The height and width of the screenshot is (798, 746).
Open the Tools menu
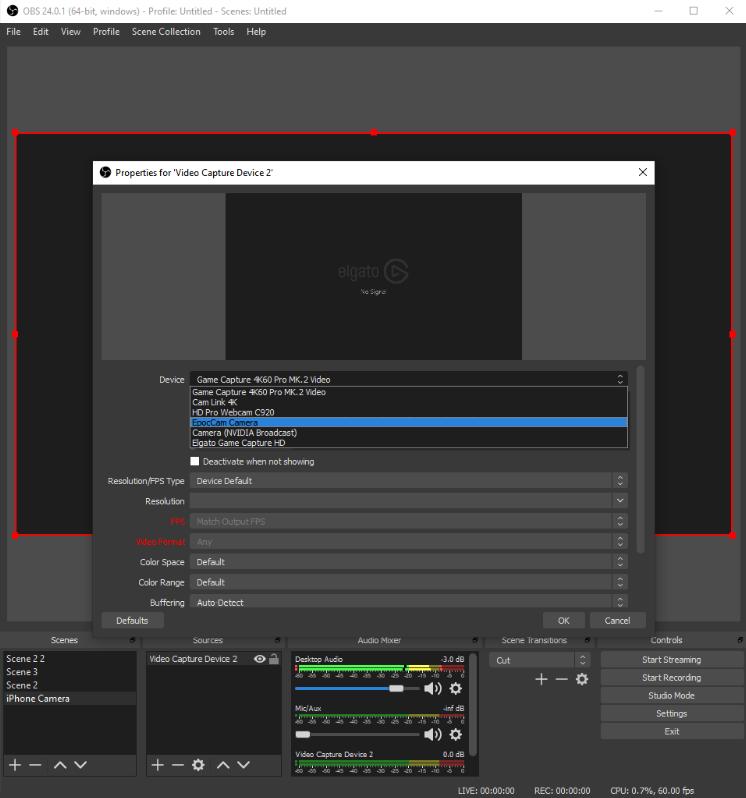[223, 32]
